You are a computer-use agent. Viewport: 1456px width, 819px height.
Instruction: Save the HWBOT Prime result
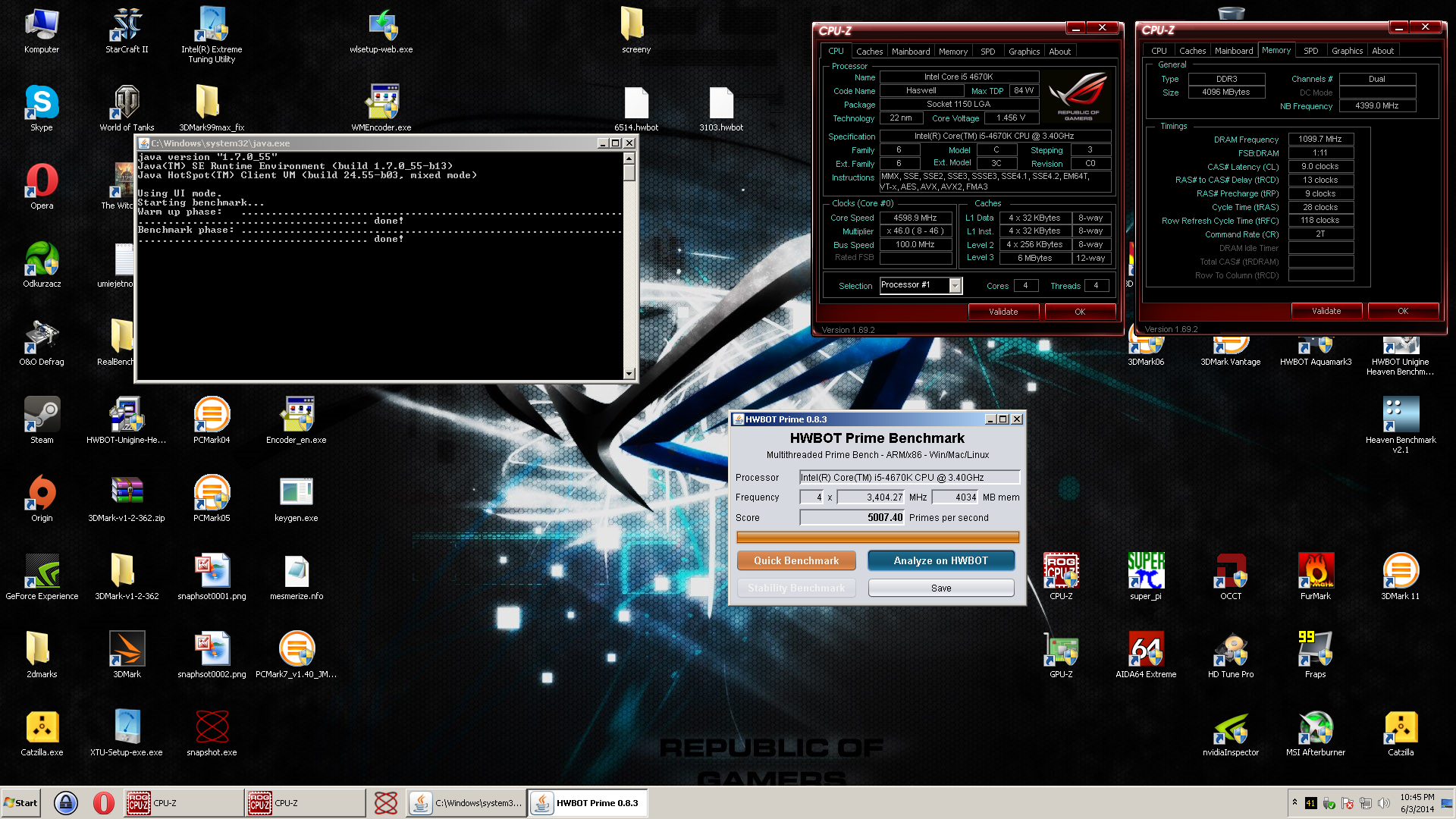point(940,588)
